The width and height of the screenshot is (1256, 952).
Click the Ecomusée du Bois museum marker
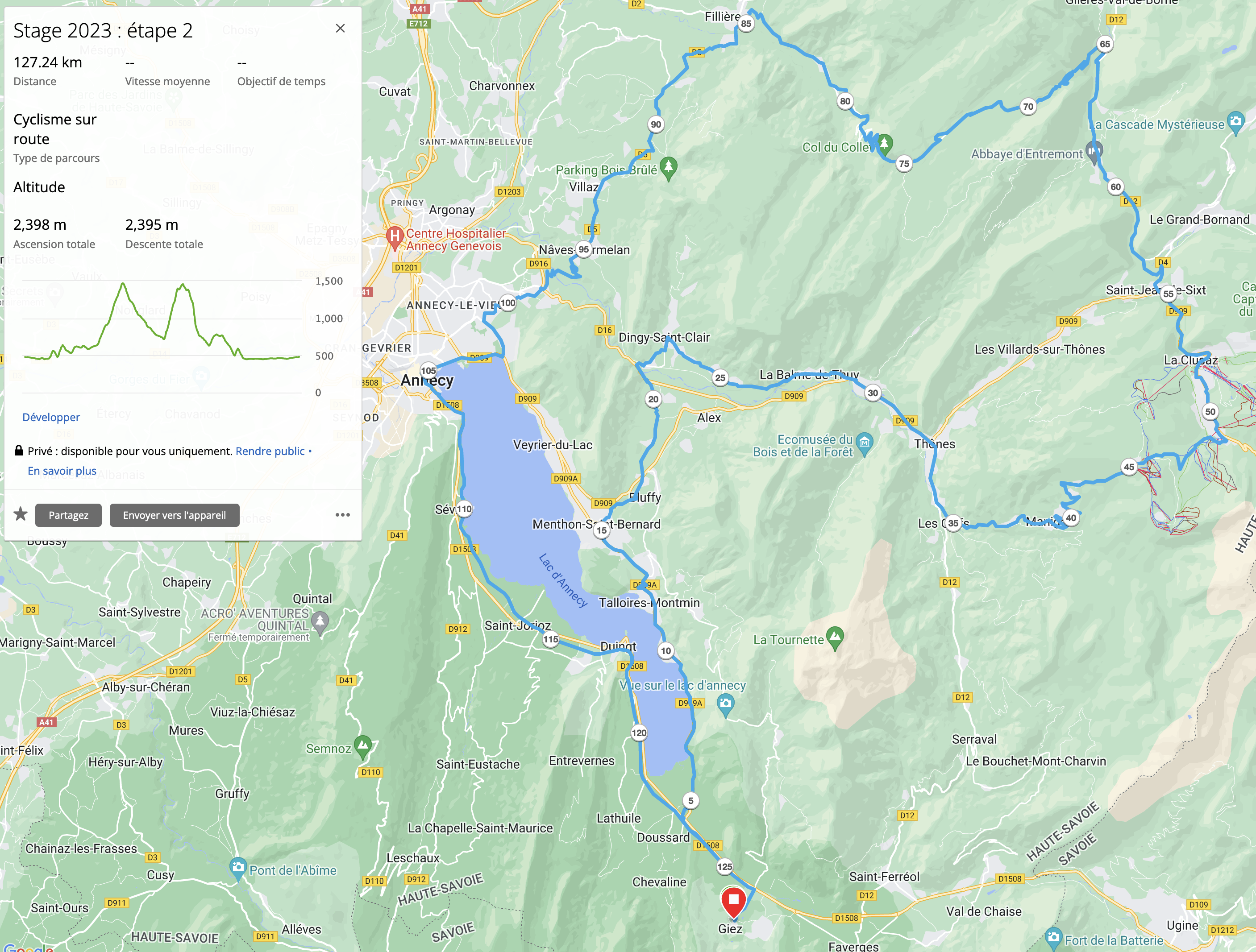point(864,444)
